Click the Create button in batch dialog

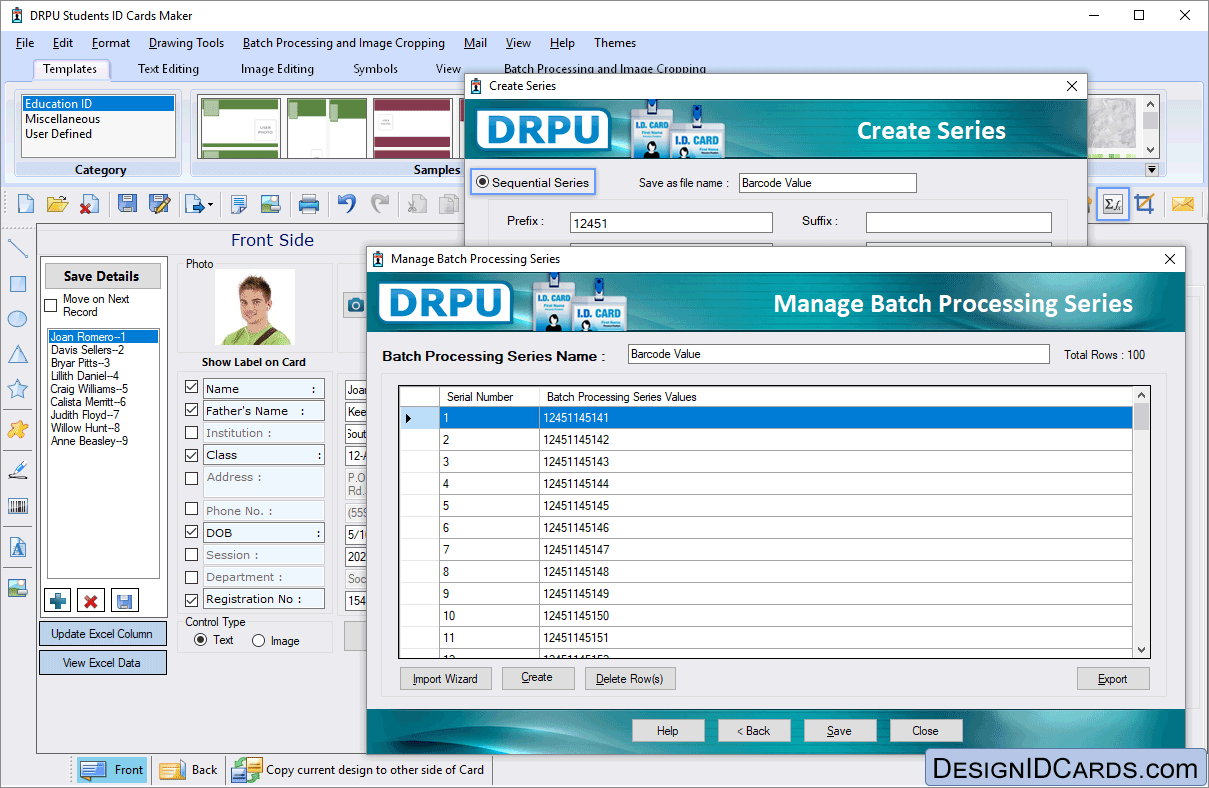pyautogui.click(x=537, y=678)
